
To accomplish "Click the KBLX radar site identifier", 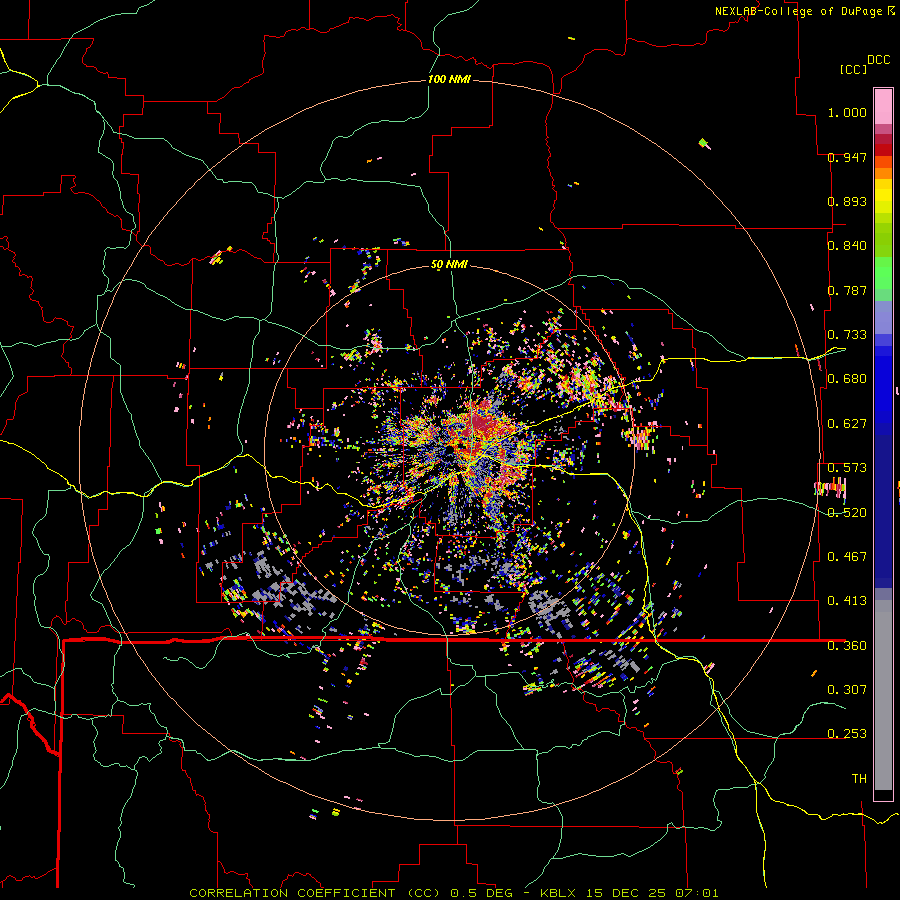I will (x=560, y=893).
